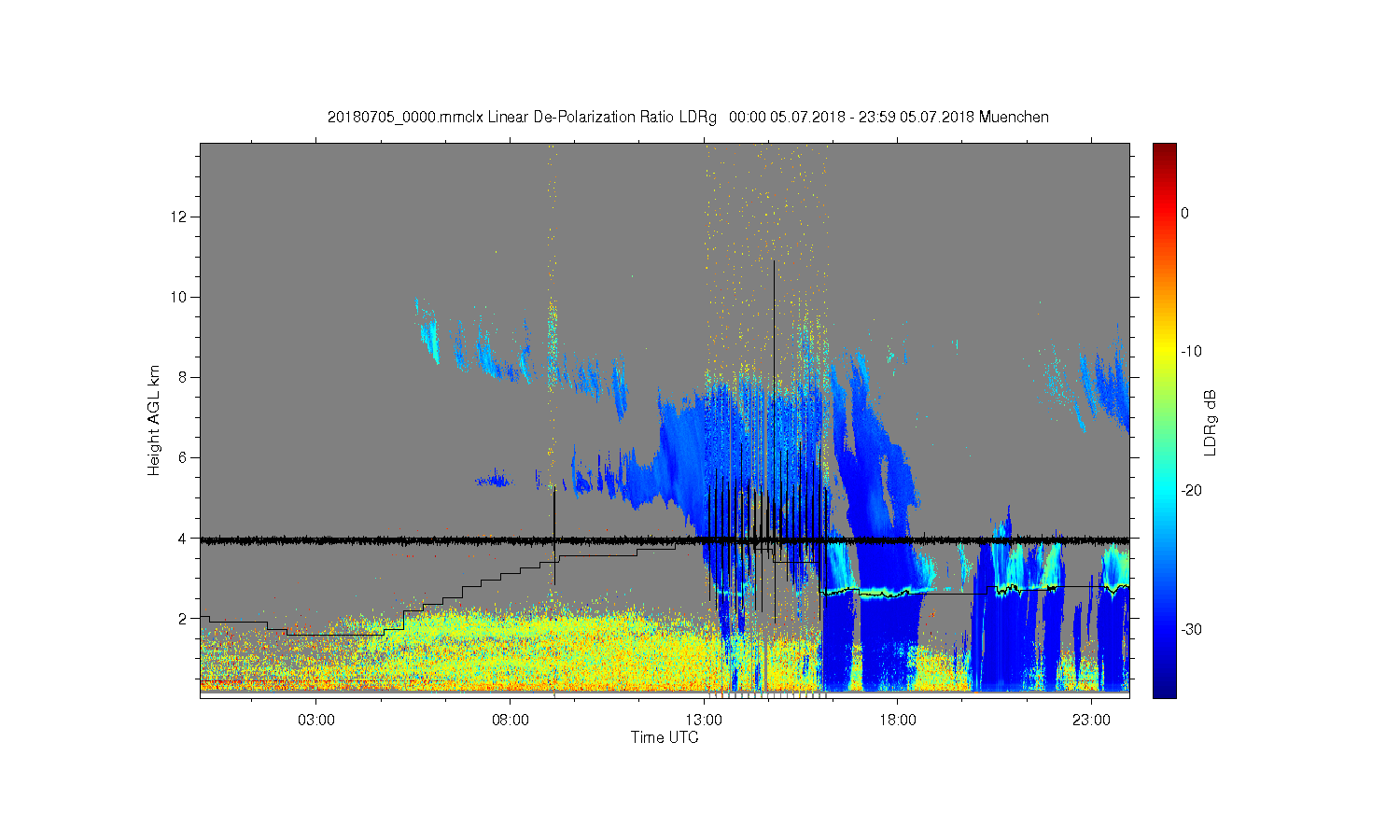Viewport: 1400px width, 840px height.
Task: Click the 'Time UTC' x-axis label
Action: click(665, 737)
